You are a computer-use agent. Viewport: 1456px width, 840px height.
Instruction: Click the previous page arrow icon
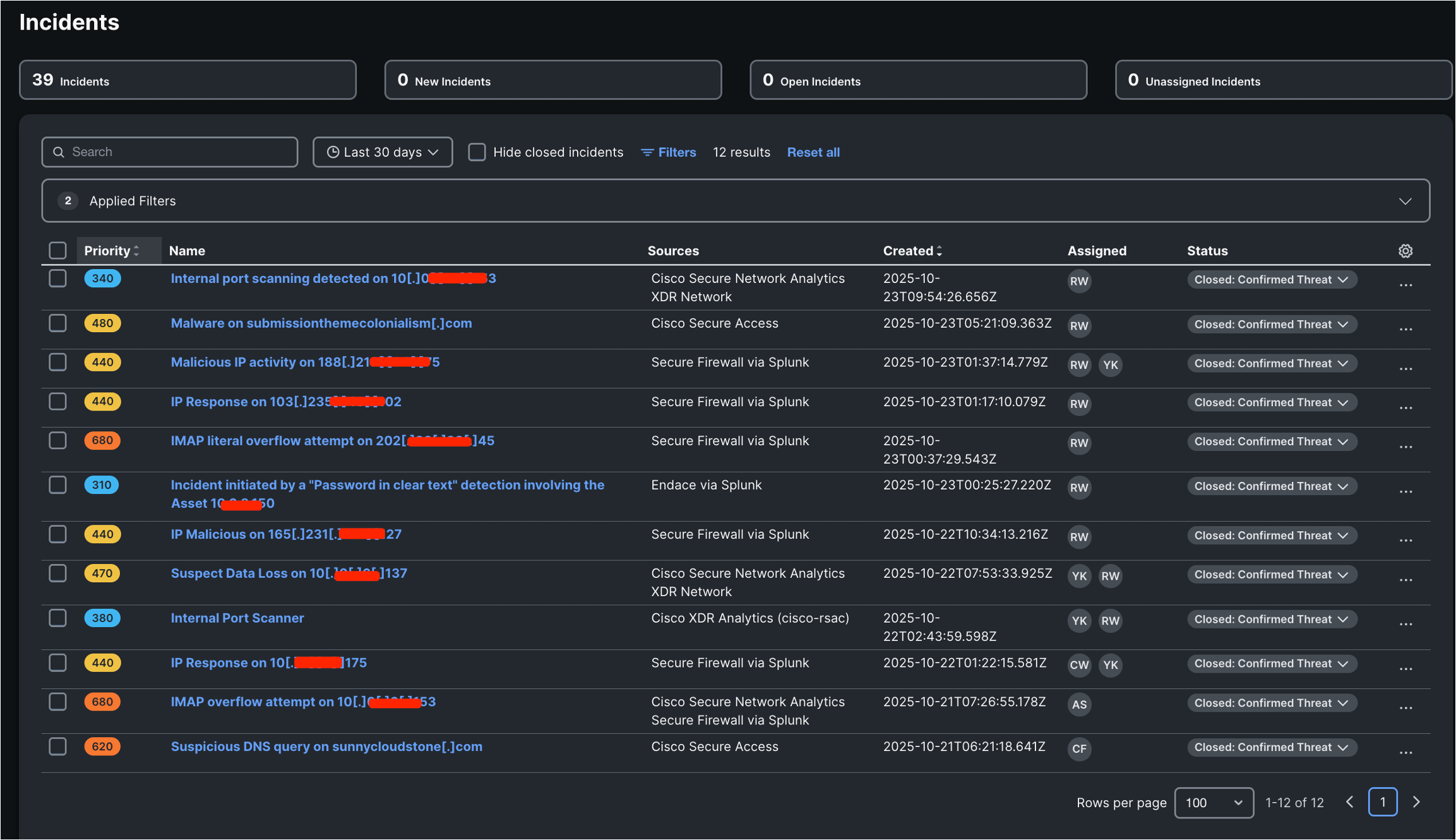1350,801
